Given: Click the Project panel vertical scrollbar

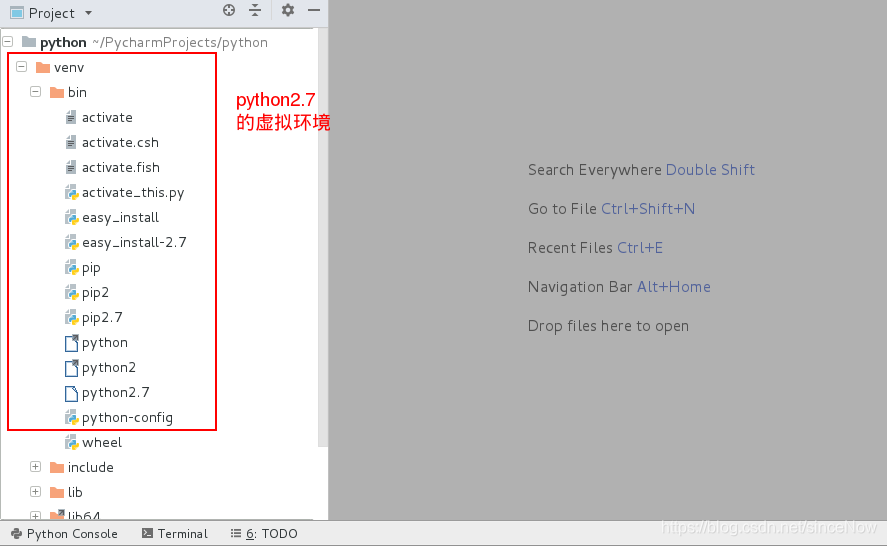Looking at the screenshot, I should [323, 238].
